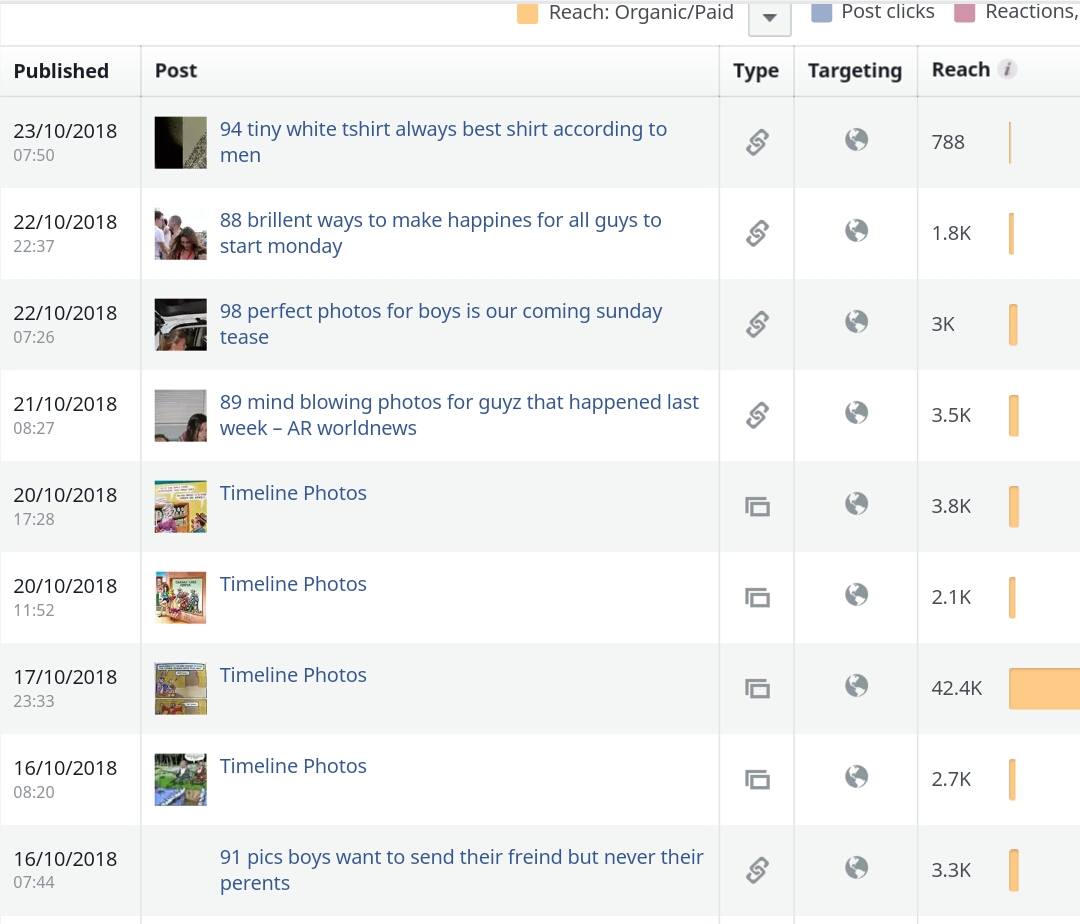Click globe icon for 16/10/2018 08:20 post
Screen dimensions: 1080x924
856,777
